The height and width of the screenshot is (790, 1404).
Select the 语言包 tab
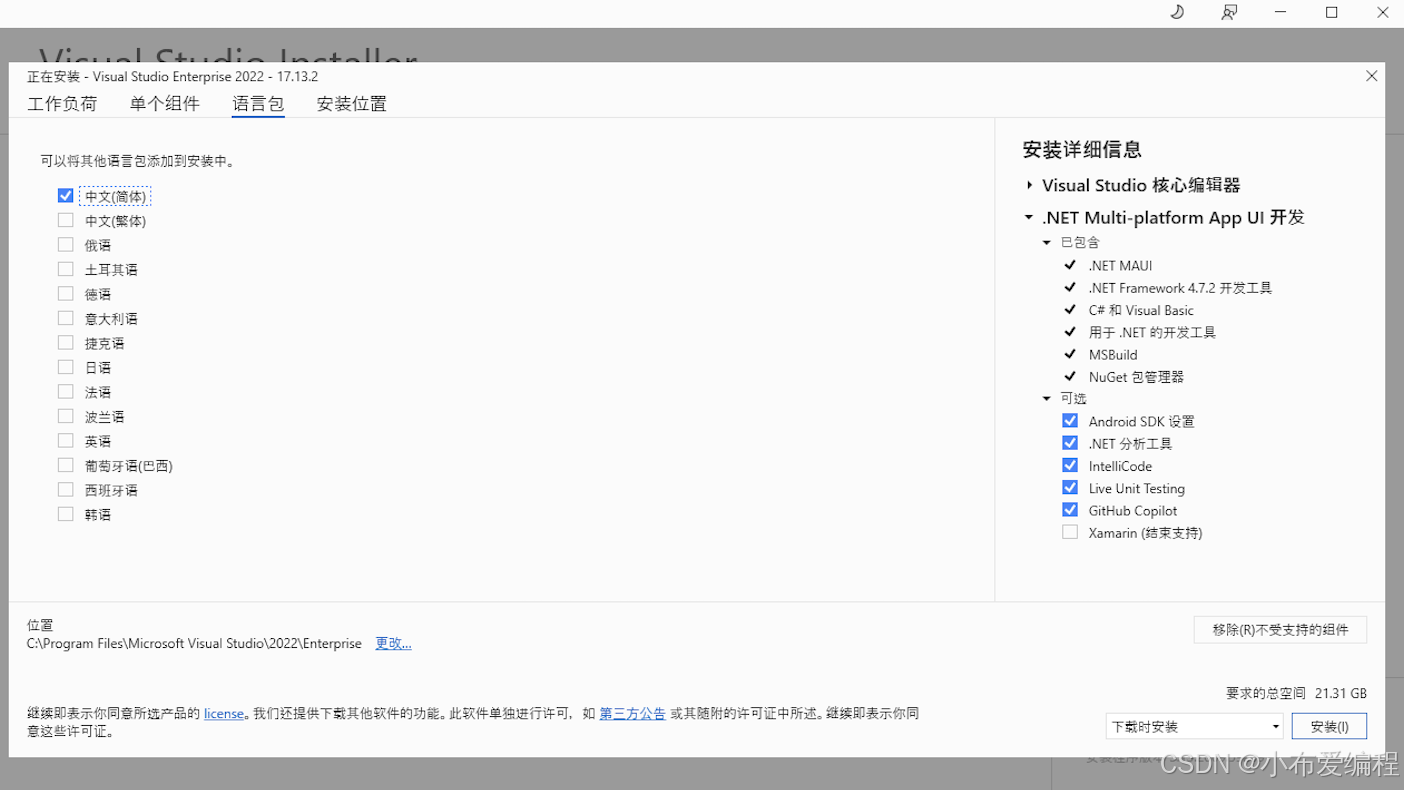[x=258, y=104]
